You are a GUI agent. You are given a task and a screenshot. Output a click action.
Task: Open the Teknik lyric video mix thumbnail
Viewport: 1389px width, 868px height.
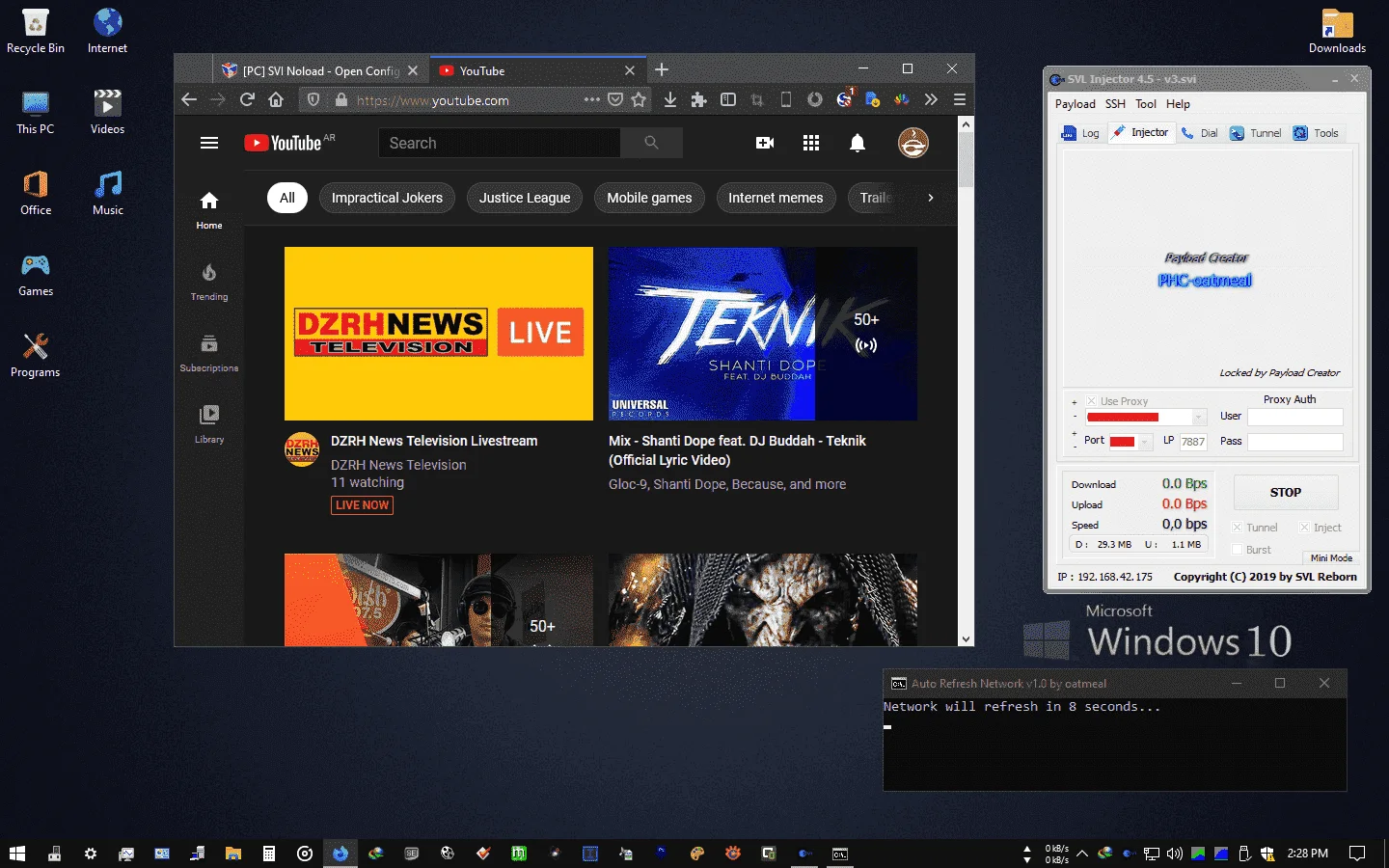tap(763, 334)
